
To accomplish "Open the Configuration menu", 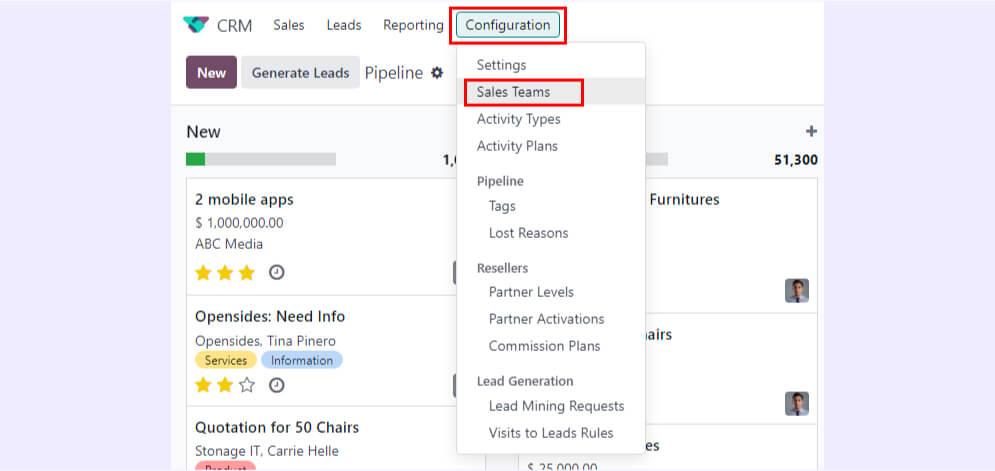I will 508,25.
